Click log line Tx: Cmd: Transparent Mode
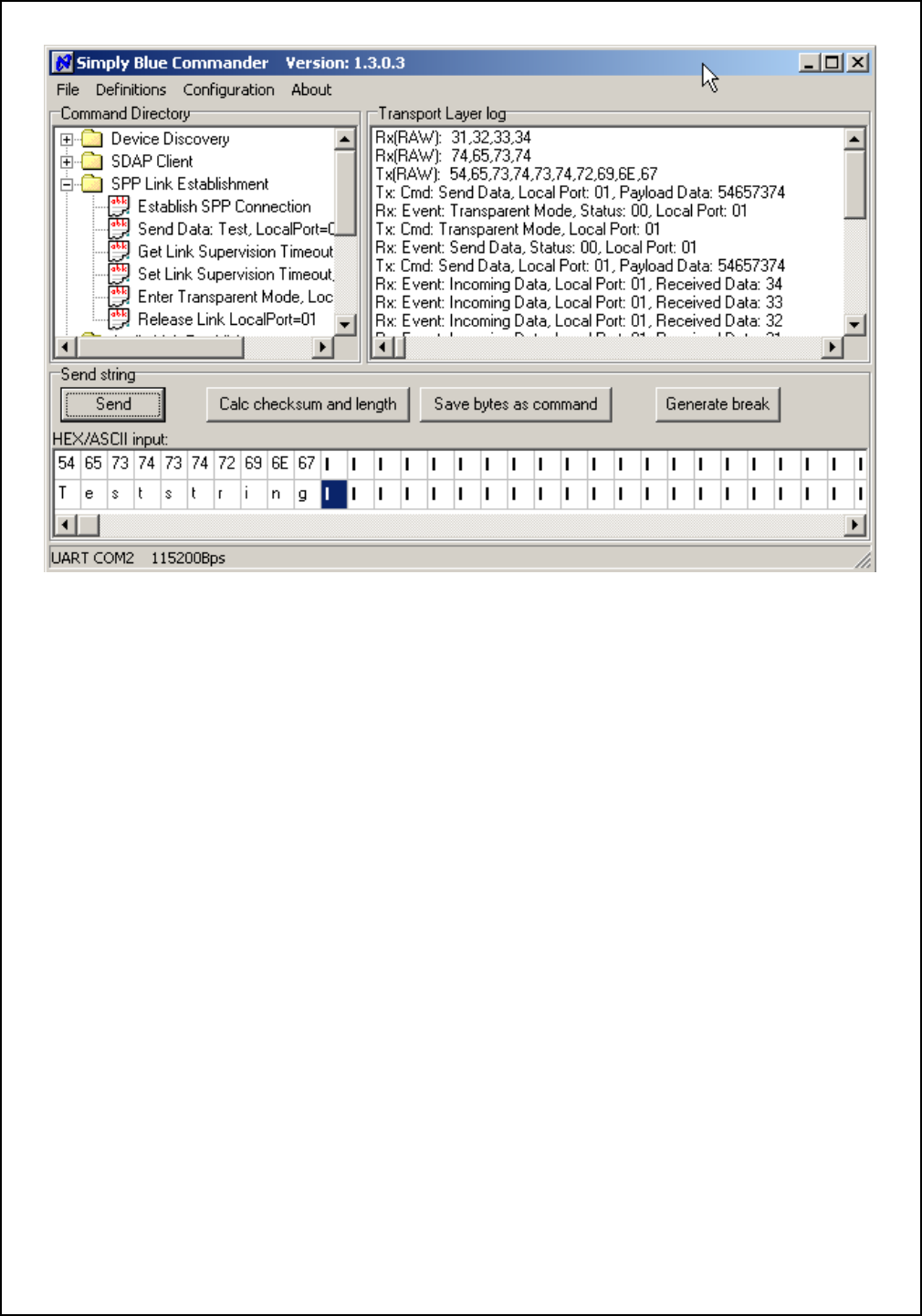 pos(518,229)
